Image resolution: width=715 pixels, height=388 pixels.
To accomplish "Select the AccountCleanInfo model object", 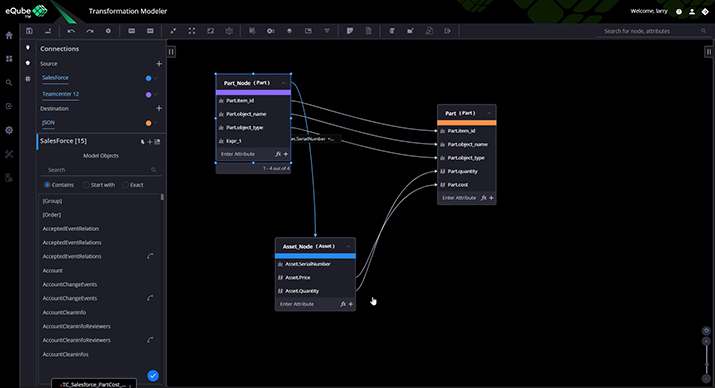I will point(64,312).
